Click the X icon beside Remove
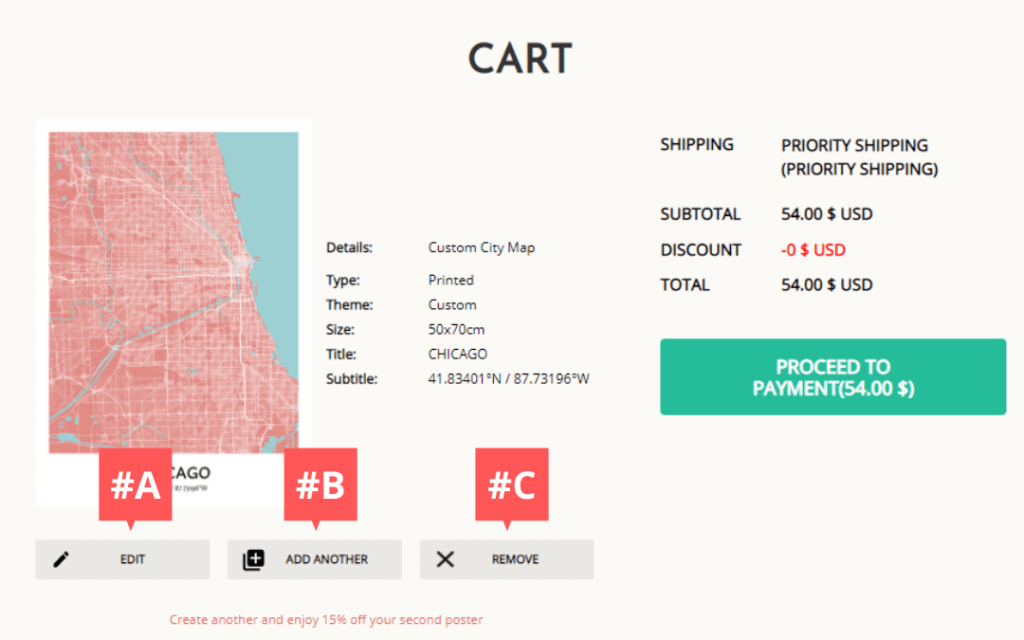The height and width of the screenshot is (640, 1024). [446, 560]
